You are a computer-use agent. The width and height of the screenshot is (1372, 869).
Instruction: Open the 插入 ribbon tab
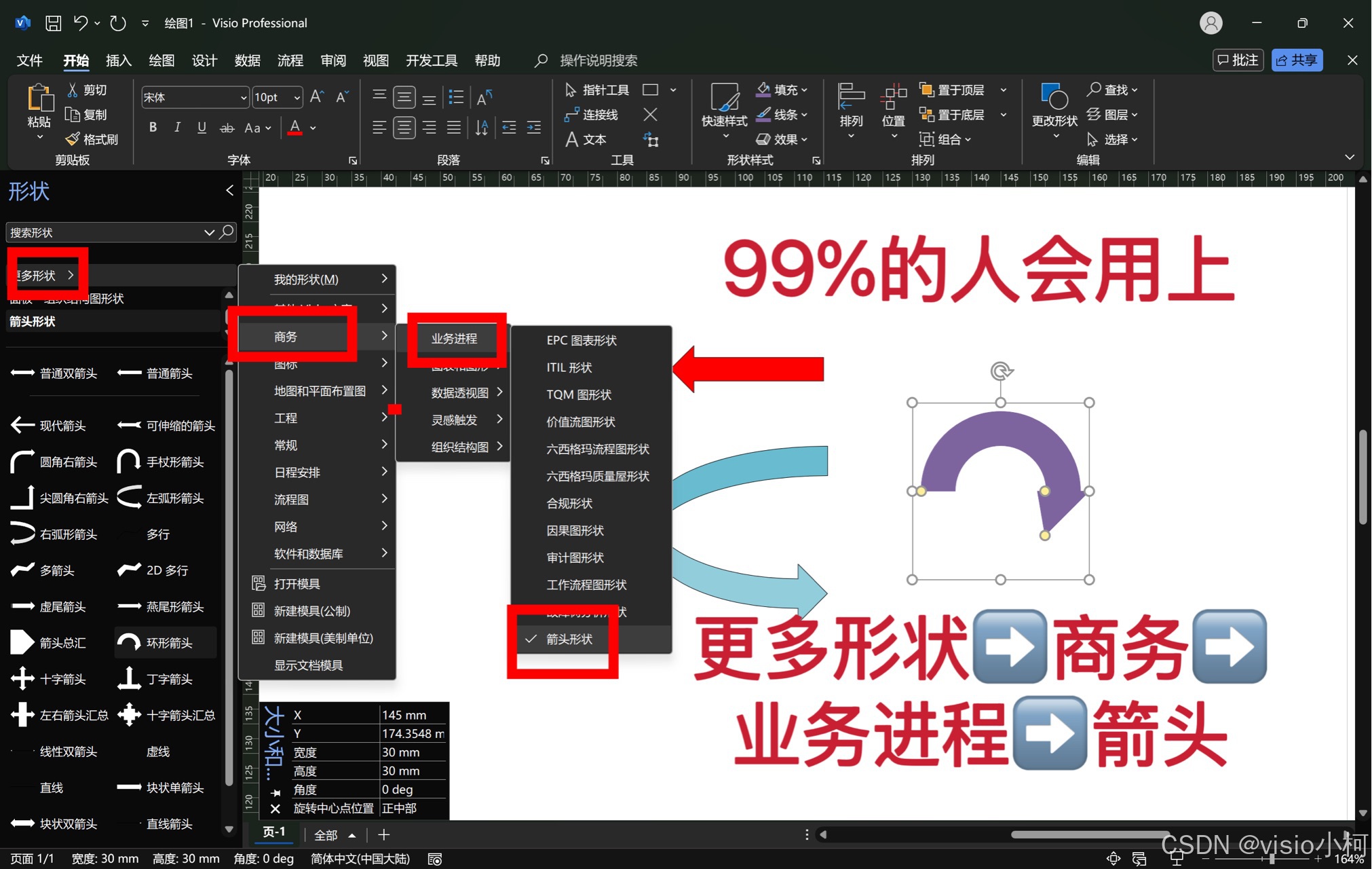click(x=118, y=60)
